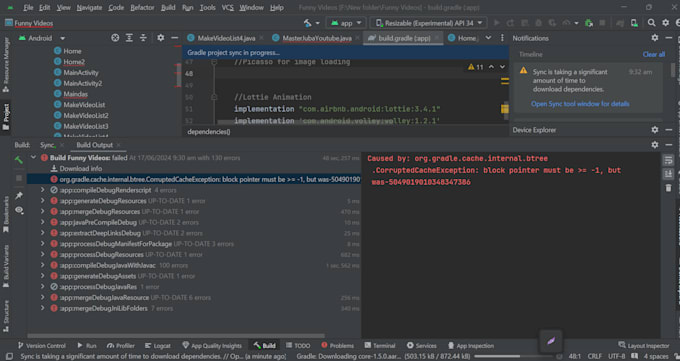680x361 pixels.
Task: Click Gradle download progress bar in status bar
Action: 515,356
